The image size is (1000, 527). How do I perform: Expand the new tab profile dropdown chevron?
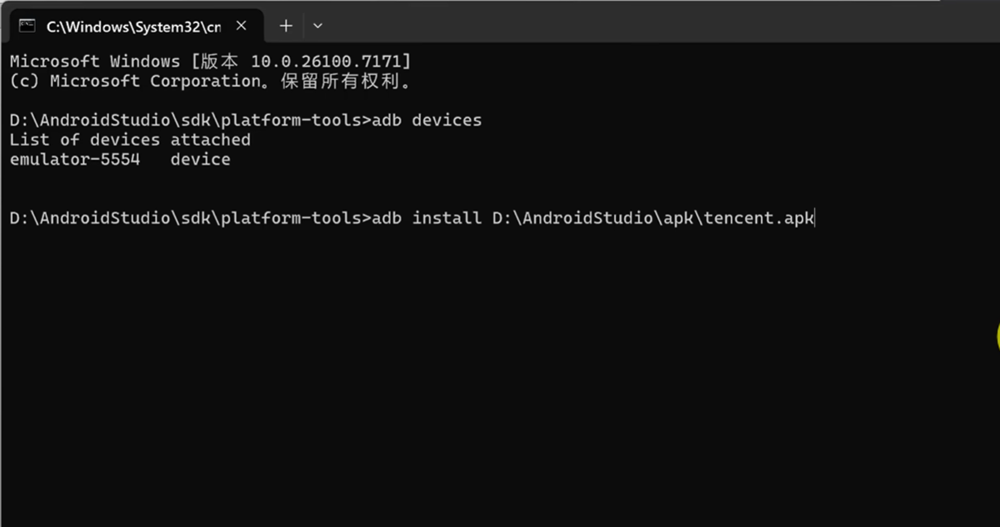[318, 25]
